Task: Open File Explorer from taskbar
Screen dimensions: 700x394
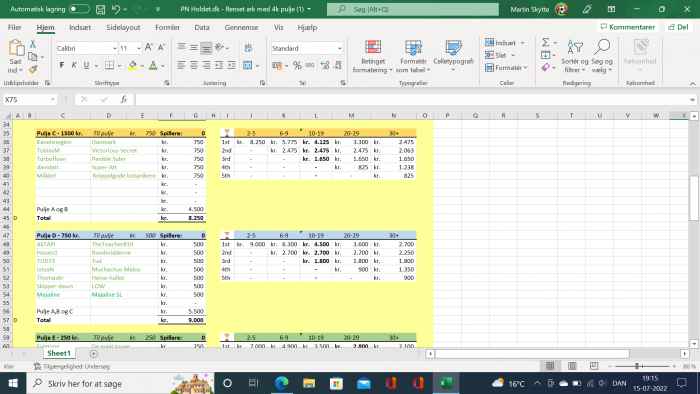Action: (x=309, y=383)
